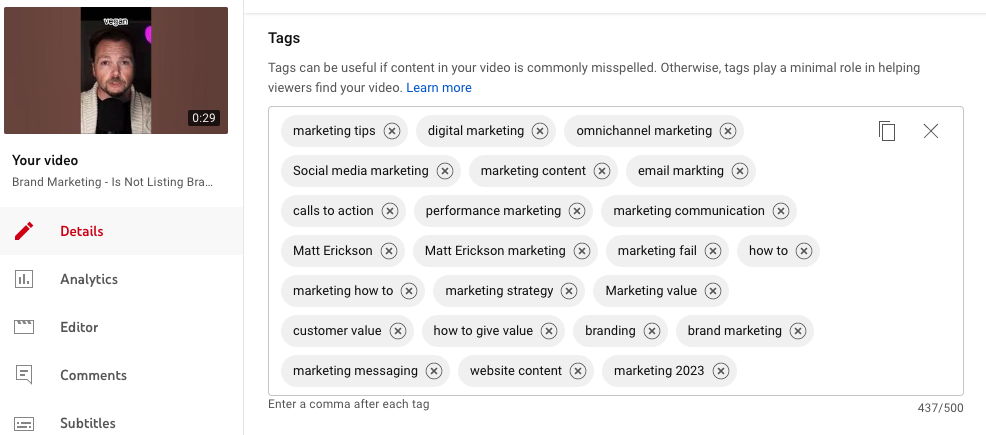The height and width of the screenshot is (435, 986).
Task: Click the 'website content' tag label
Action: coord(516,371)
